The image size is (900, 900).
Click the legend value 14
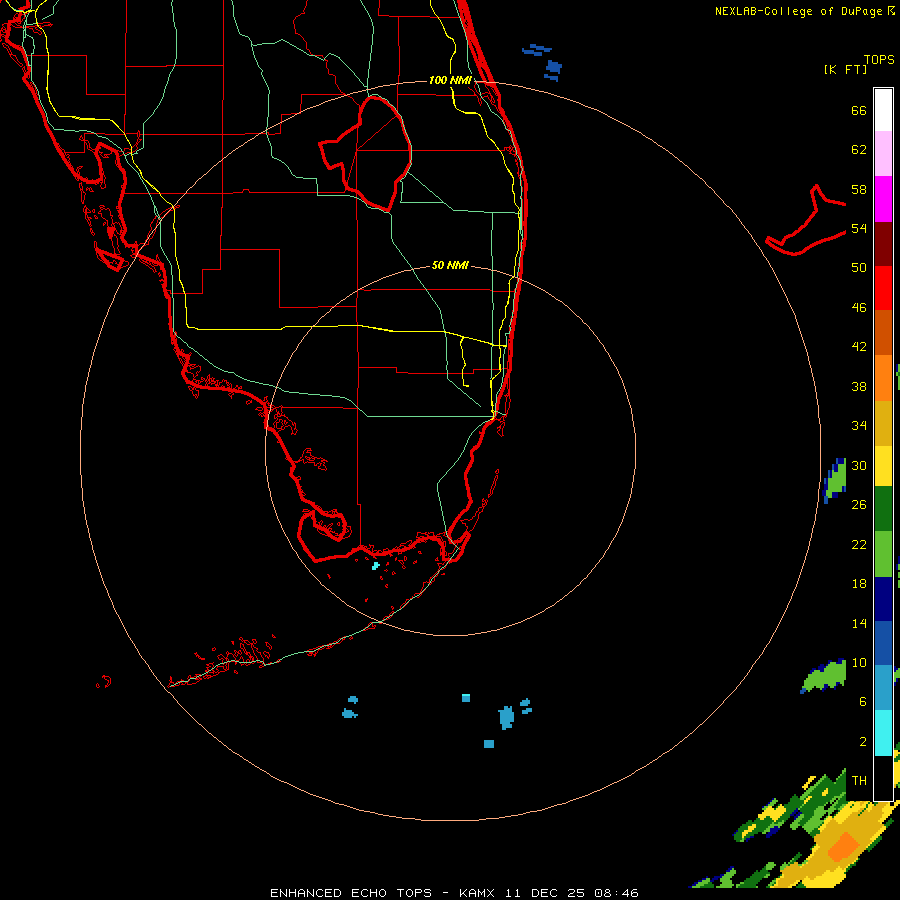859,623
